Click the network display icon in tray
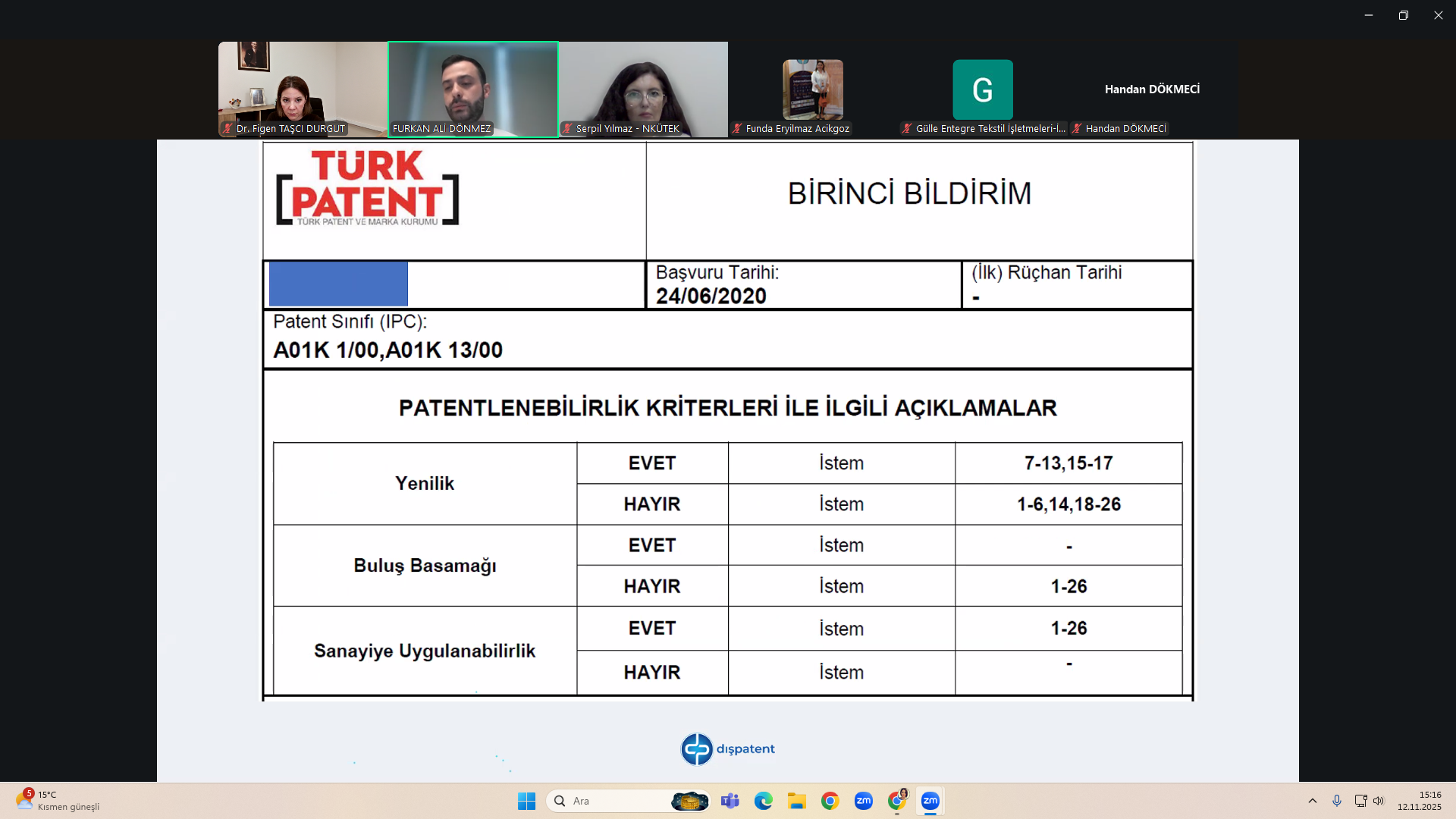 pyautogui.click(x=1360, y=801)
